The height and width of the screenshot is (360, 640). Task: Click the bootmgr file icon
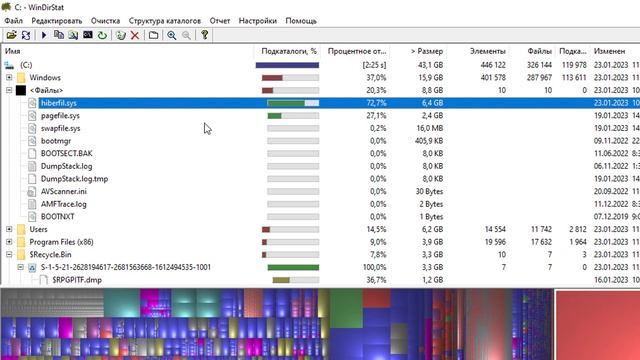point(32,141)
